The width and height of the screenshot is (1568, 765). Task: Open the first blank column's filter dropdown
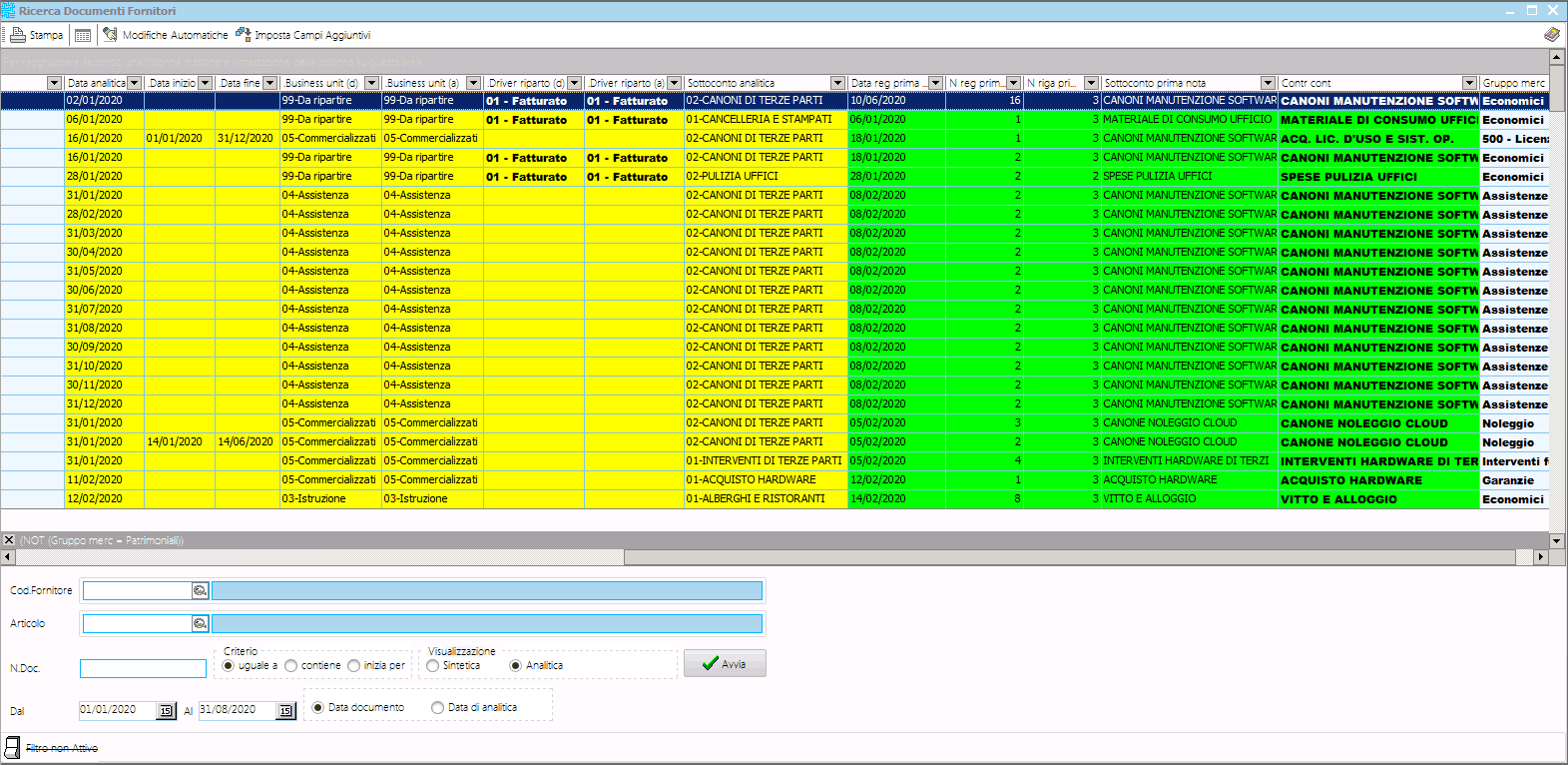point(54,83)
